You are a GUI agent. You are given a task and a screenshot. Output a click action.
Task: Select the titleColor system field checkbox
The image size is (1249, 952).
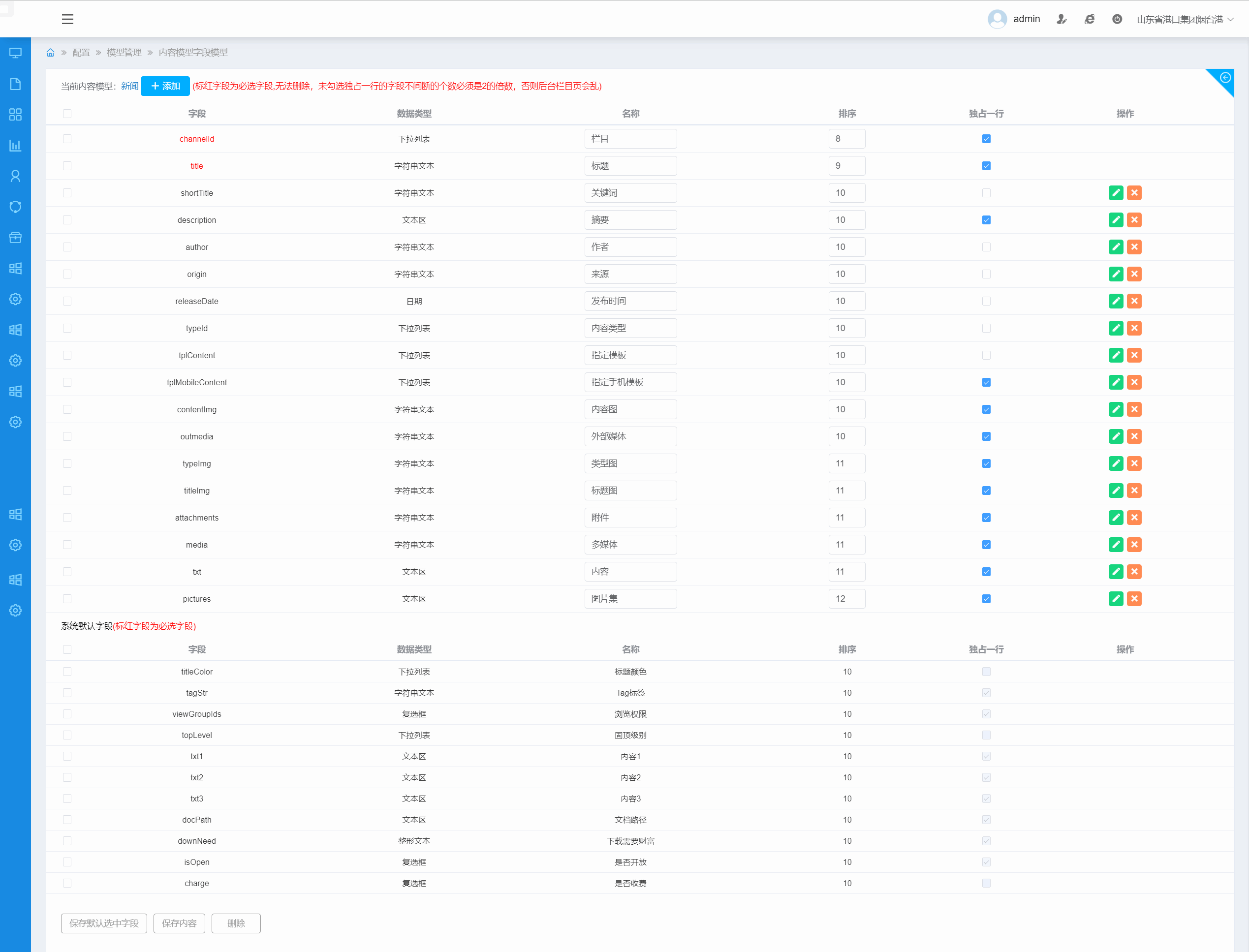(67, 672)
